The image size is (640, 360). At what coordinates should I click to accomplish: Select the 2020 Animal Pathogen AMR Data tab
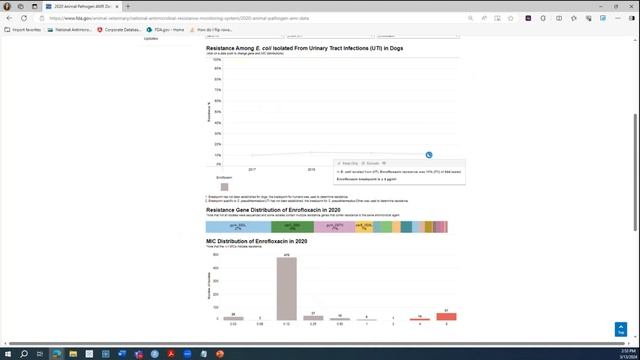pos(82,7)
